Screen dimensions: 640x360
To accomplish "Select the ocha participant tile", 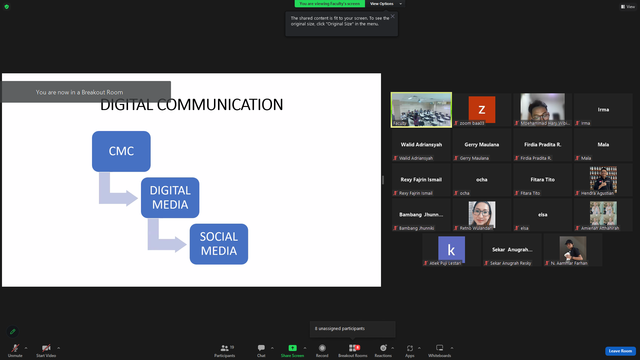I will (x=482, y=180).
